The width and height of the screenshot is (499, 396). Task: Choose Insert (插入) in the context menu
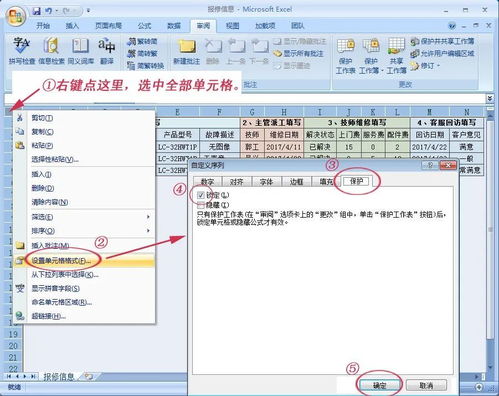(x=84, y=174)
